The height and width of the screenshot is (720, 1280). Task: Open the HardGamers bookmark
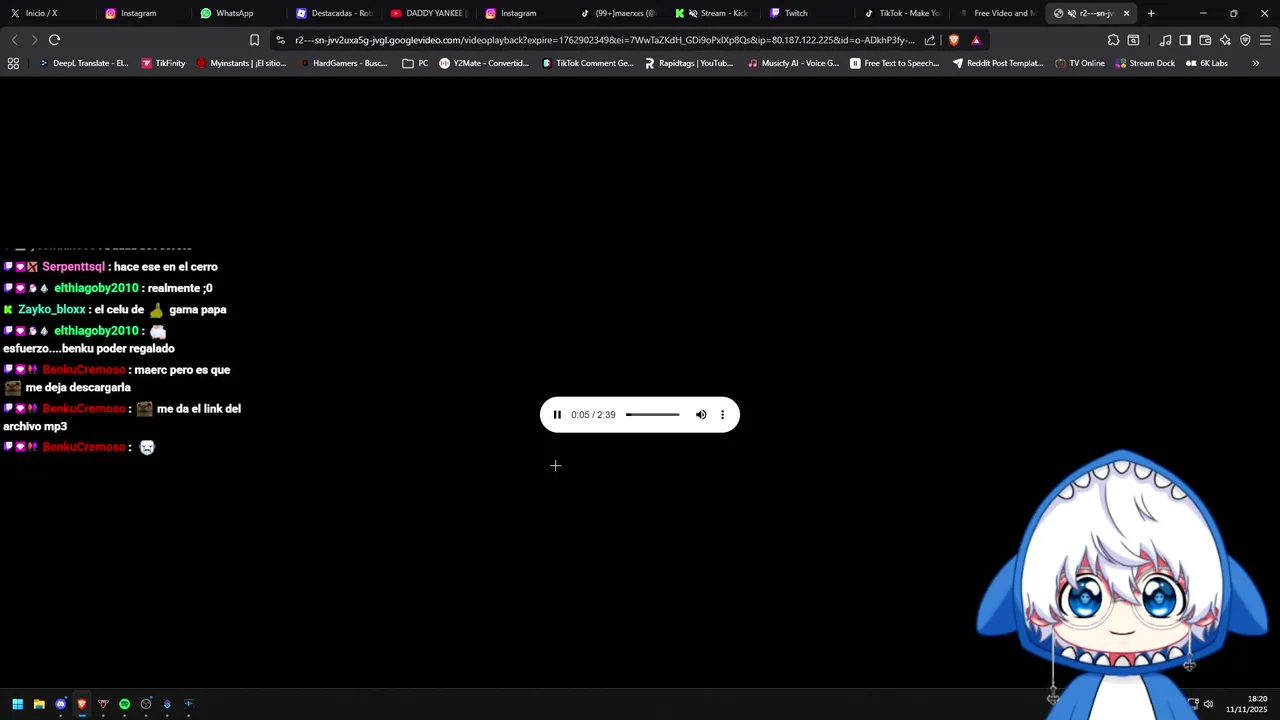(343, 63)
